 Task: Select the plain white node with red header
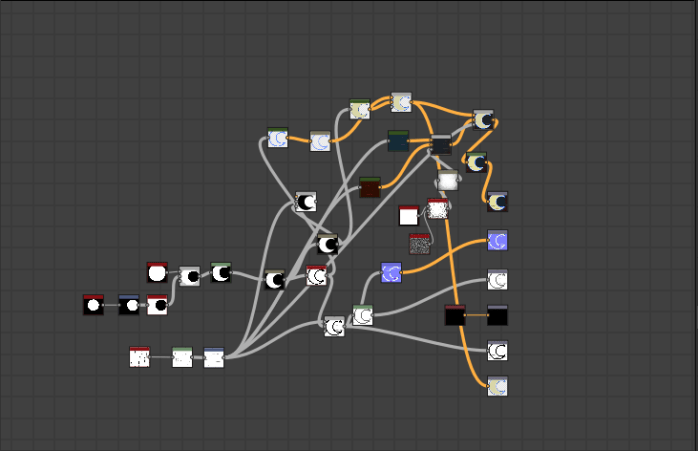pos(408,215)
